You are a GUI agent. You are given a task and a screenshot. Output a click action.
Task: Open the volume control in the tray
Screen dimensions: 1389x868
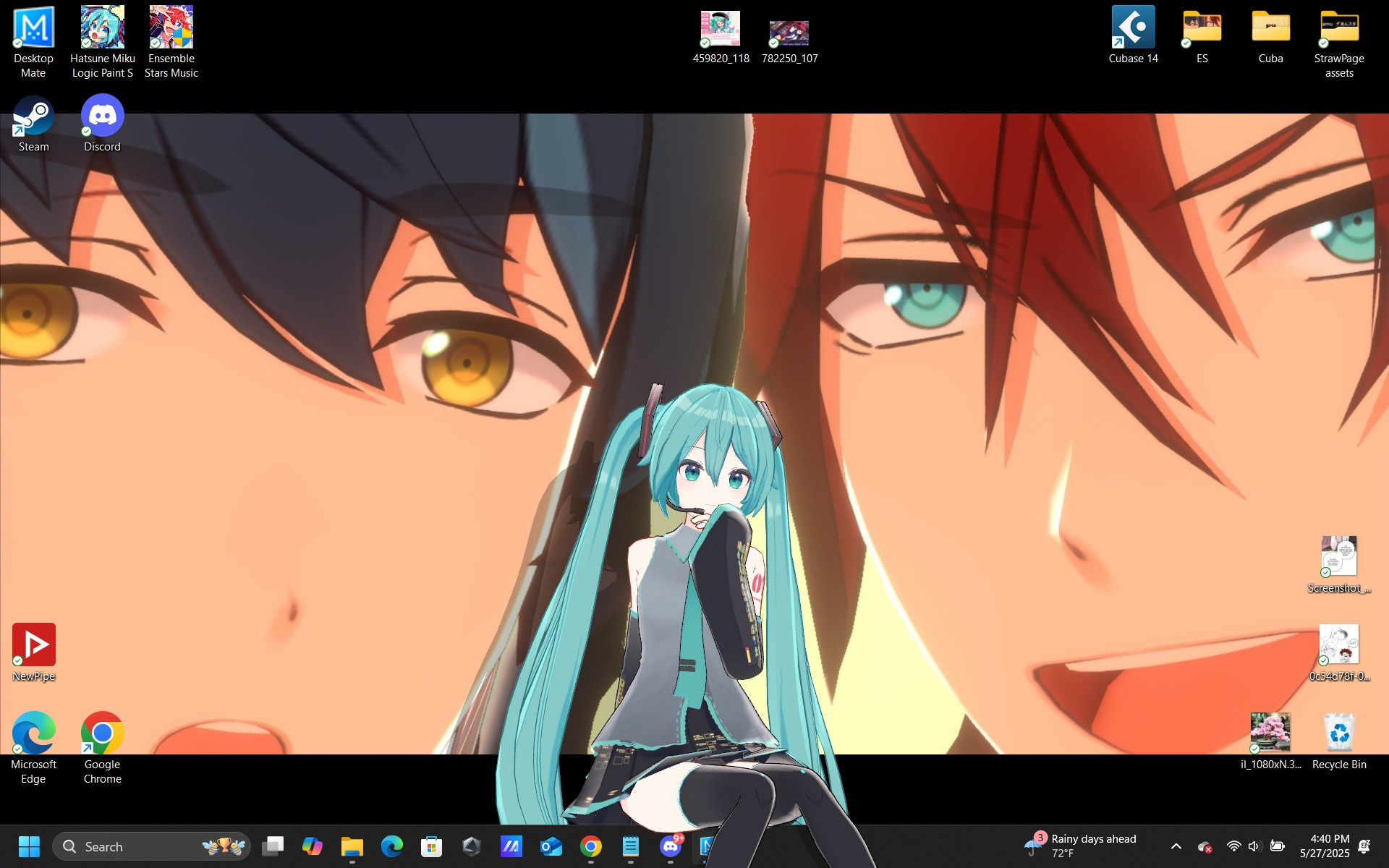click(x=1255, y=846)
